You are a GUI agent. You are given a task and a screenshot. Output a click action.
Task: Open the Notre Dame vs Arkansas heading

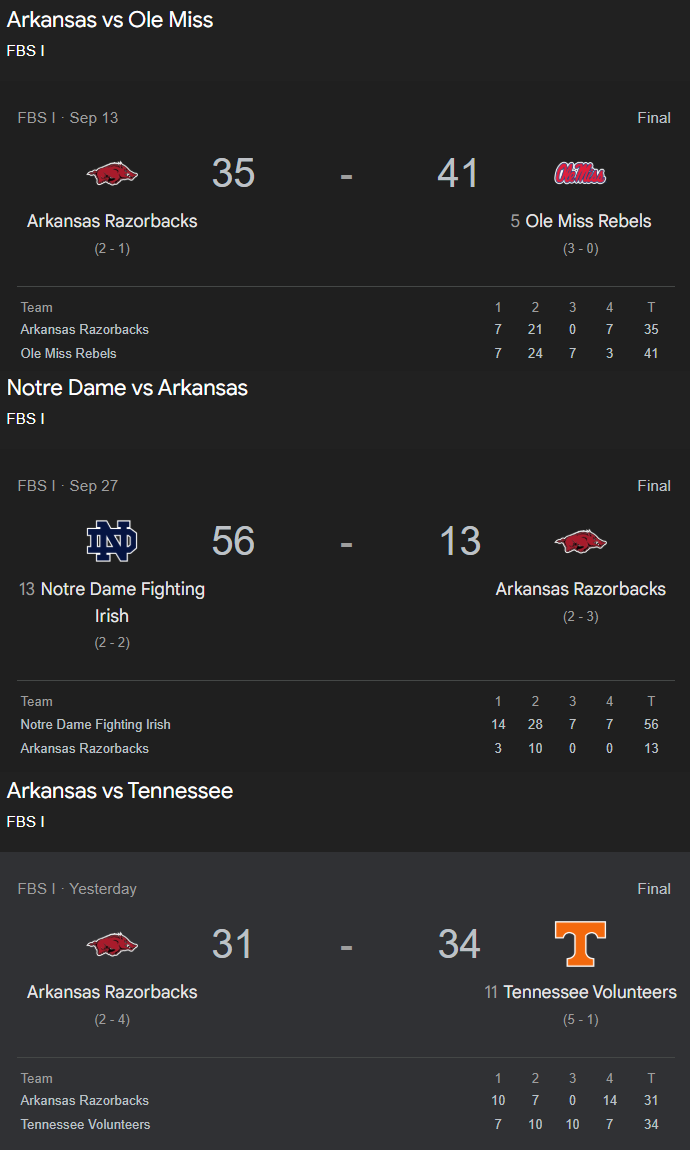128,387
